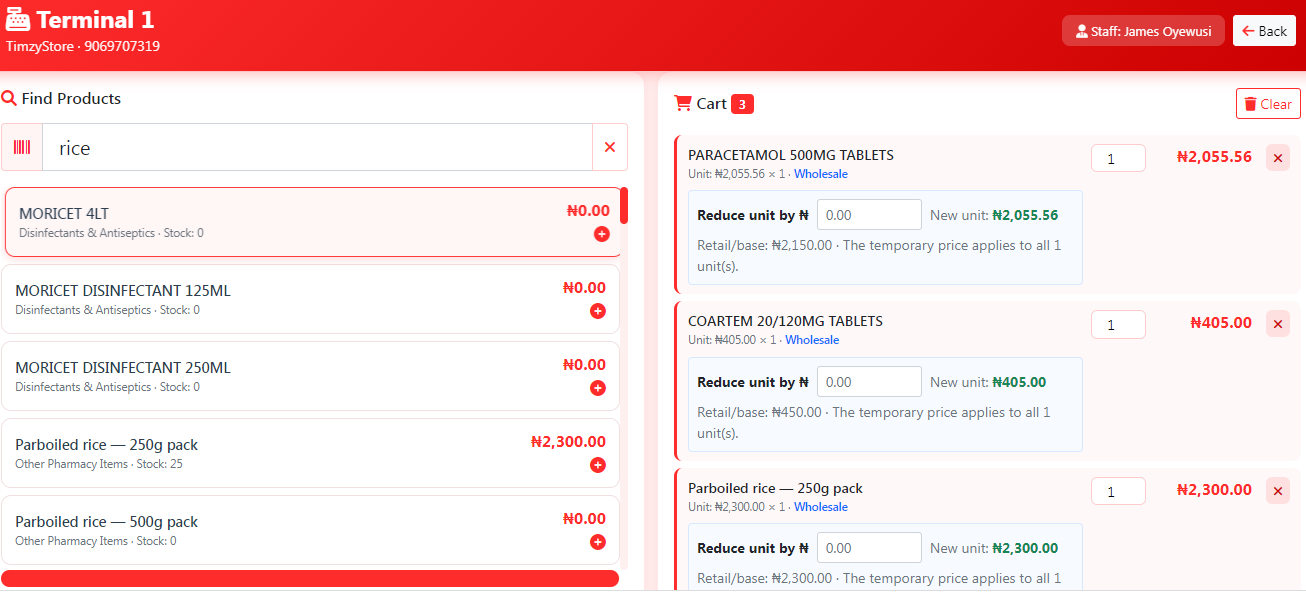This screenshot has height=593, width=1306.
Task: Select the MORICET DISINFECTANT 125ML product name
Action: click(x=123, y=291)
